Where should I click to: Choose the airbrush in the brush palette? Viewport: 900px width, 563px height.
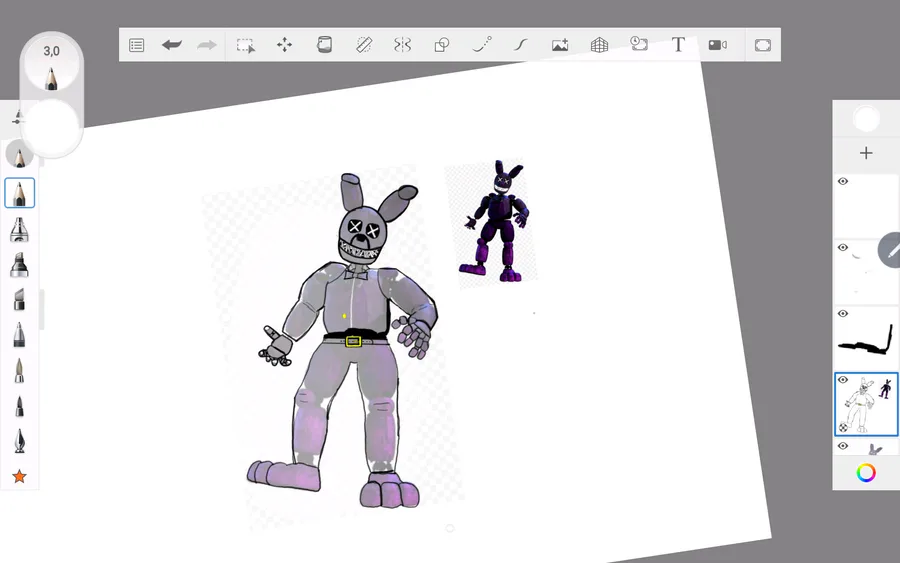pos(20,230)
